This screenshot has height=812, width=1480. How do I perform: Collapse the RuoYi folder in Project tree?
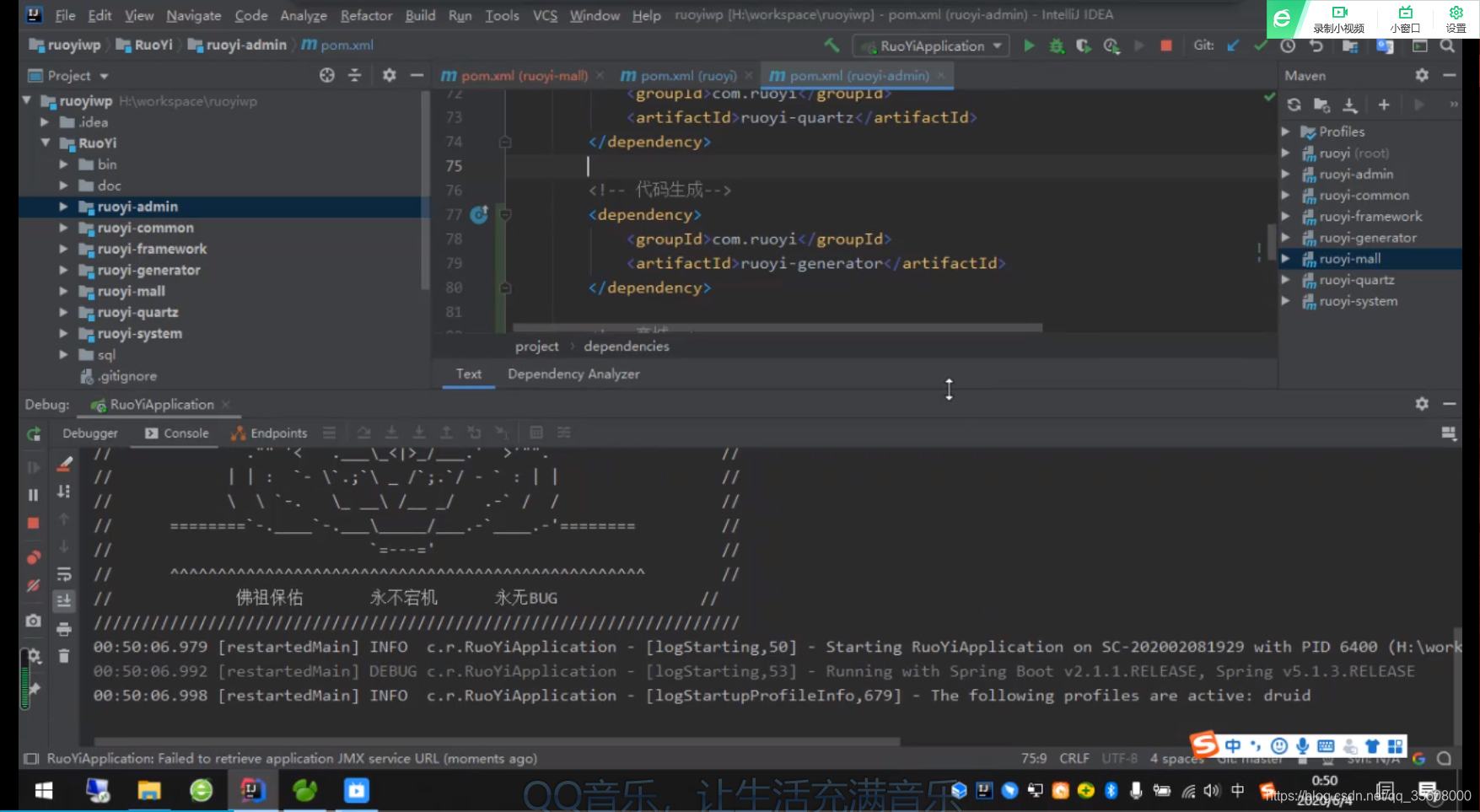click(x=45, y=143)
